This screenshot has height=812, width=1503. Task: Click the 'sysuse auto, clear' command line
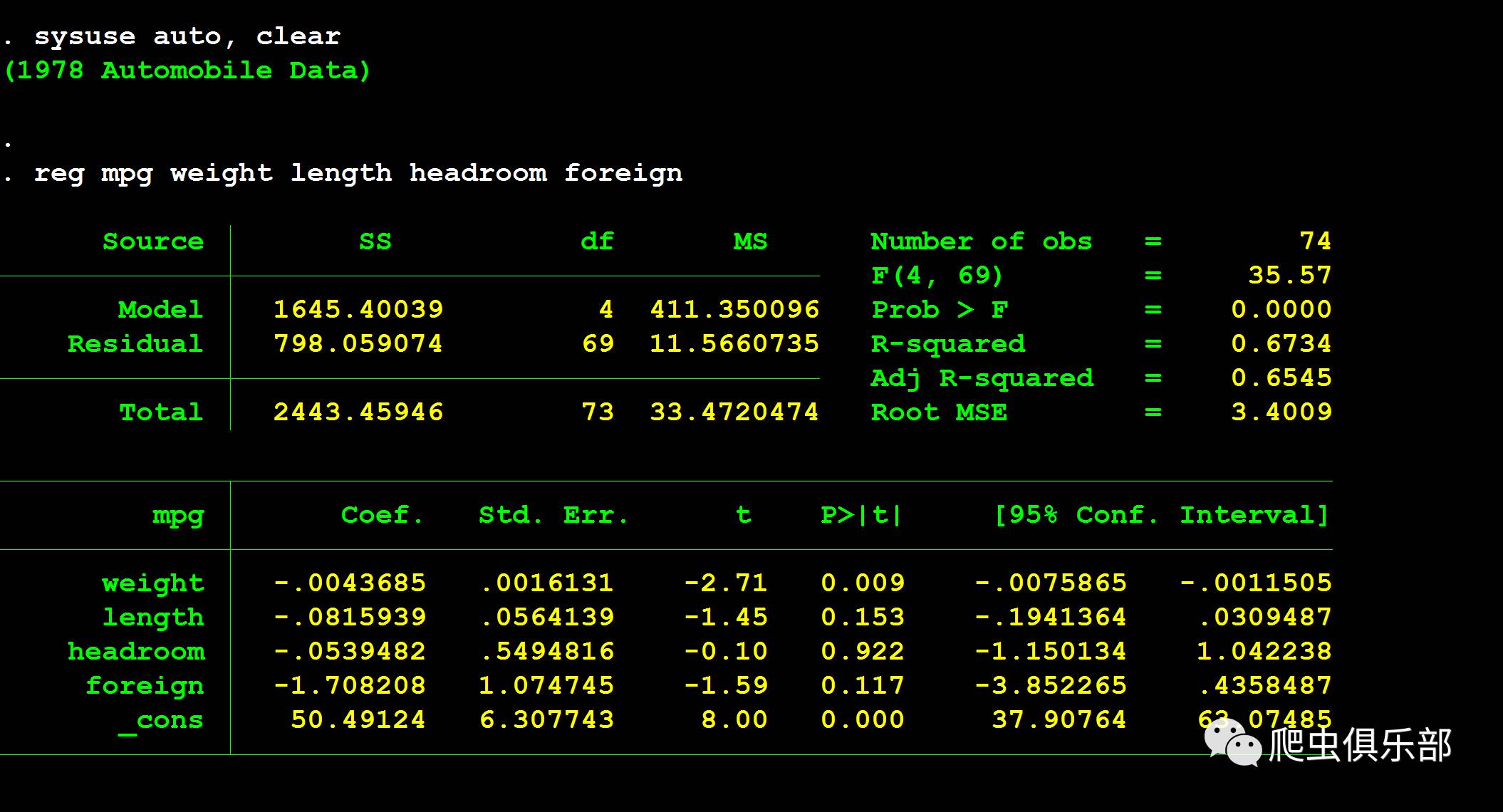(187, 36)
